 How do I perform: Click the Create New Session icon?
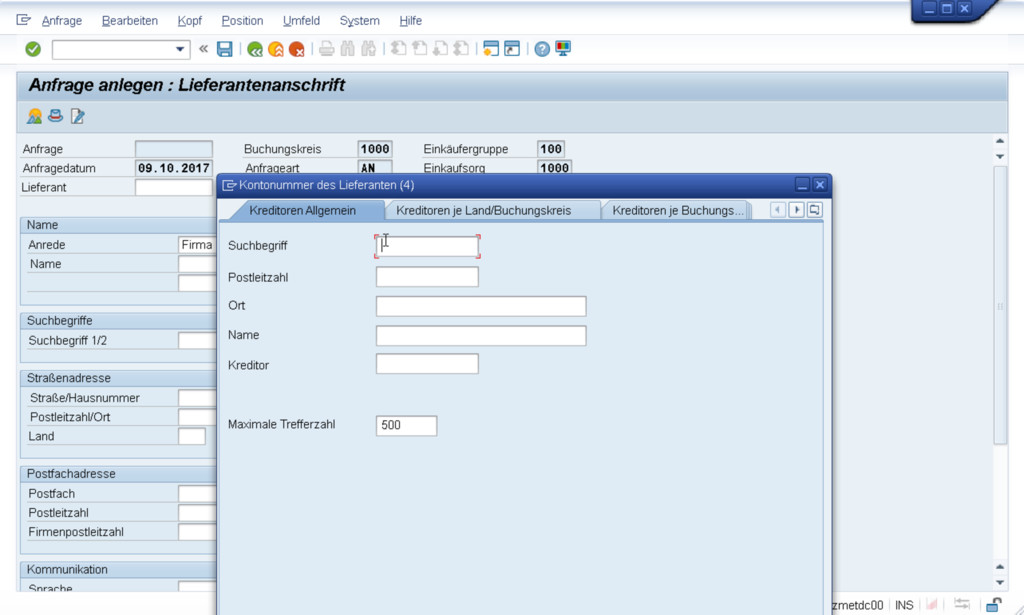tap(490, 49)
